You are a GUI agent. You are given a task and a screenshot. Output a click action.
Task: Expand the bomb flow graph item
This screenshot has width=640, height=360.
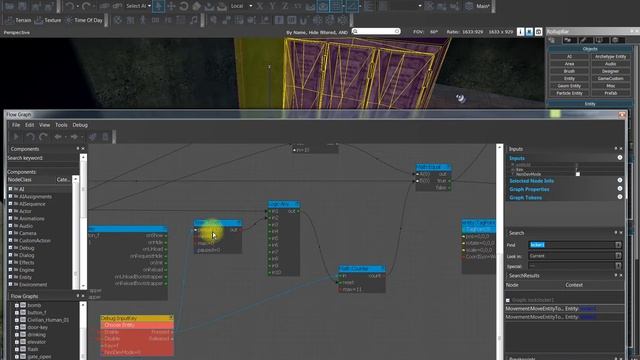click(17, 305)
